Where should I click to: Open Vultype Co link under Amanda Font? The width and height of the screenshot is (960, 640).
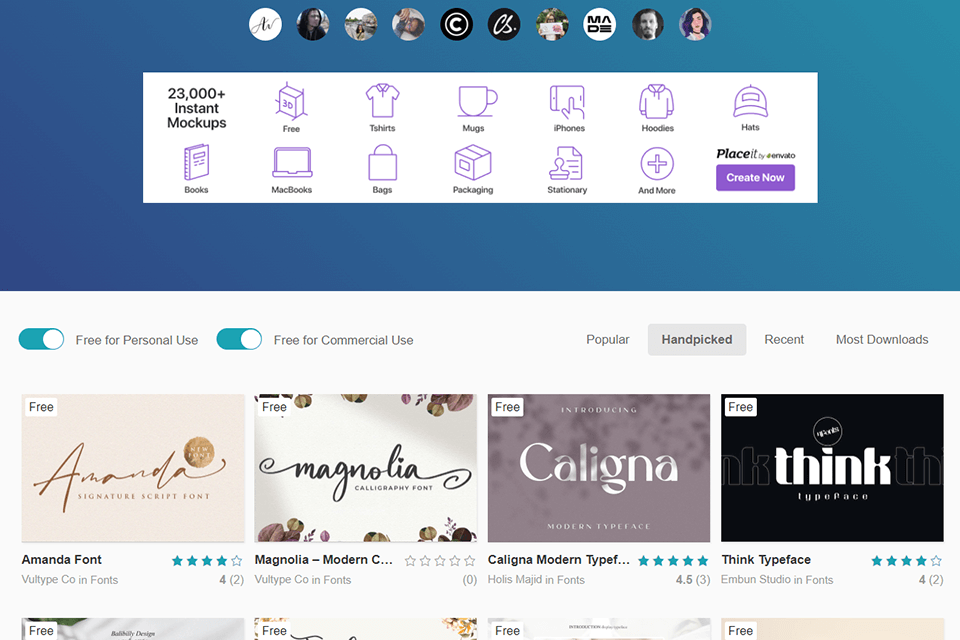[x=48, y=579]
